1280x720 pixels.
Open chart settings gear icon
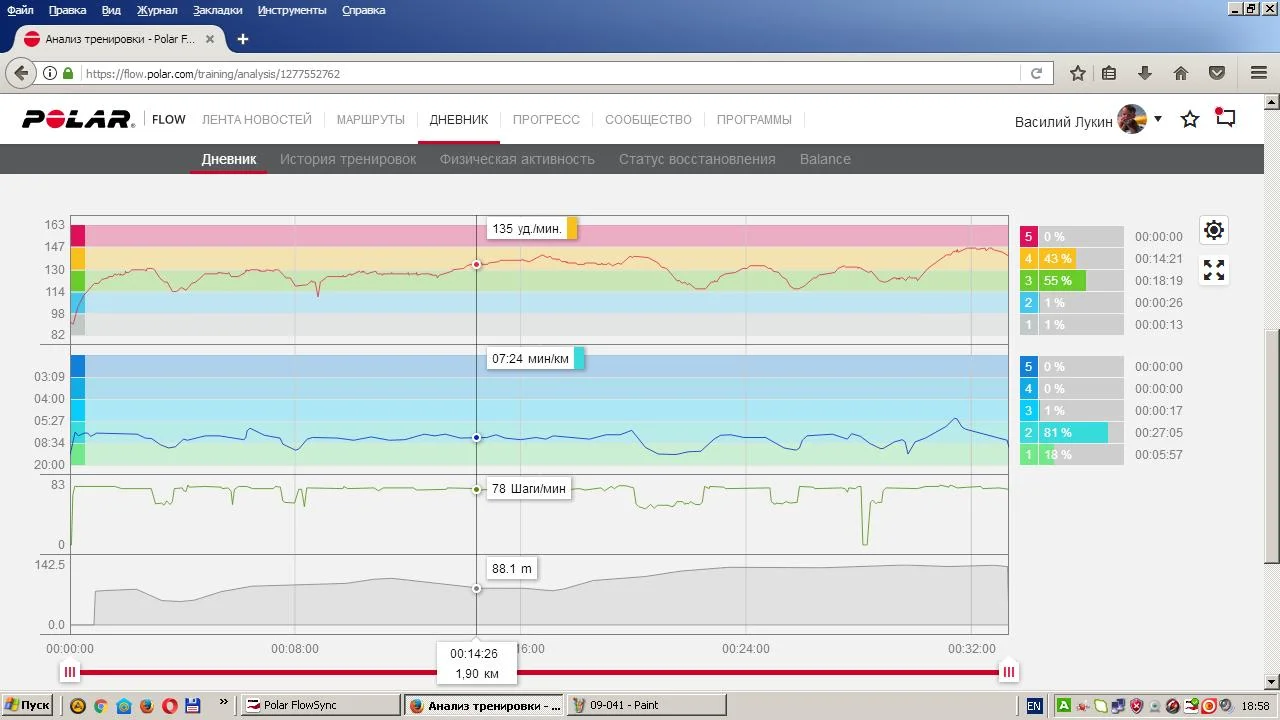(x=1213, y=230)
